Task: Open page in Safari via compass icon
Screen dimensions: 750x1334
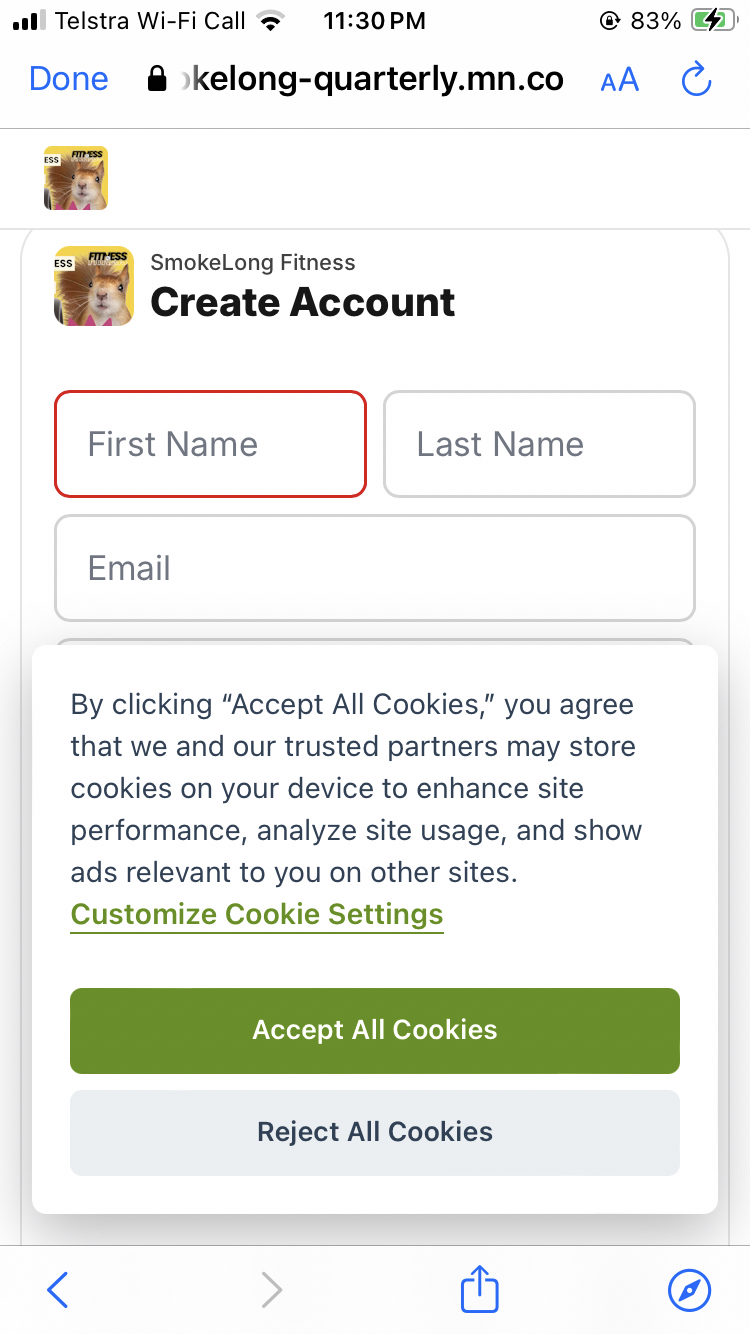Action: coord(689,1290)
